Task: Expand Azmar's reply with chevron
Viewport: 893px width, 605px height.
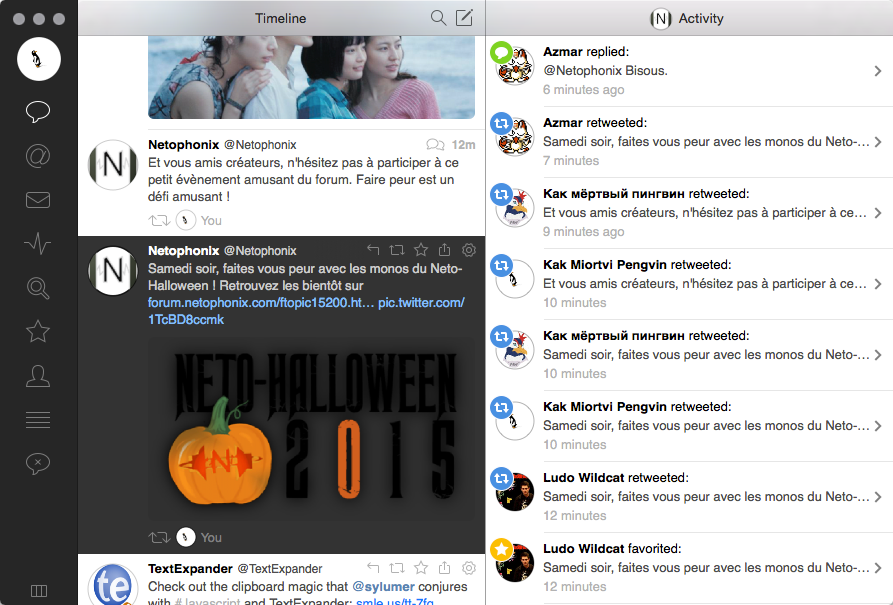Action: [x=877, y=71]
